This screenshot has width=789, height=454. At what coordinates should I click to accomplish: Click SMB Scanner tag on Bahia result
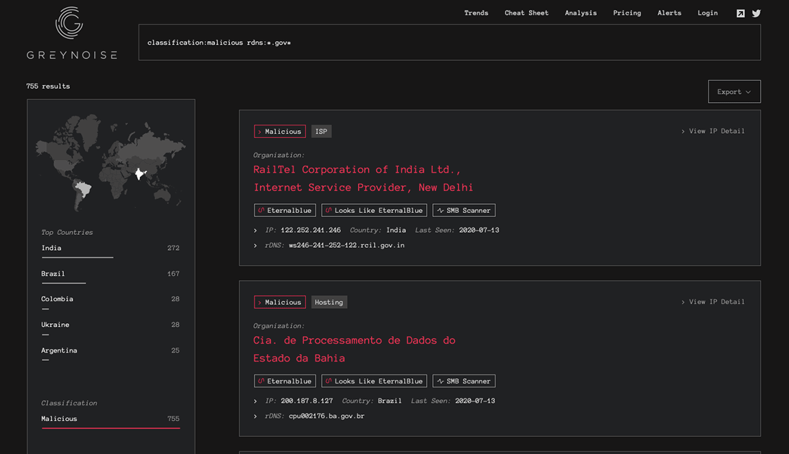[464, 381]
